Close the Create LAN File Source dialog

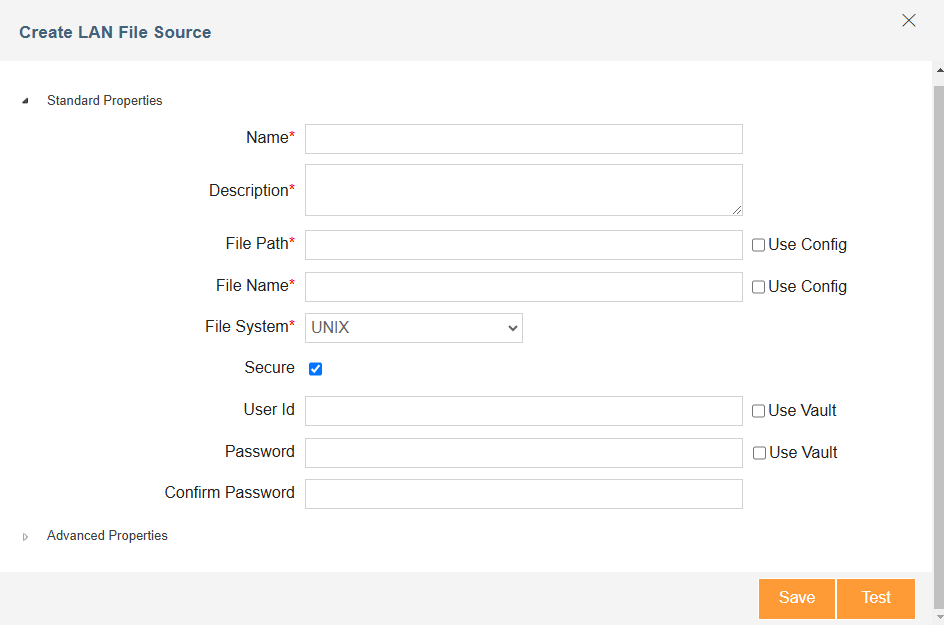pos(908,20)
